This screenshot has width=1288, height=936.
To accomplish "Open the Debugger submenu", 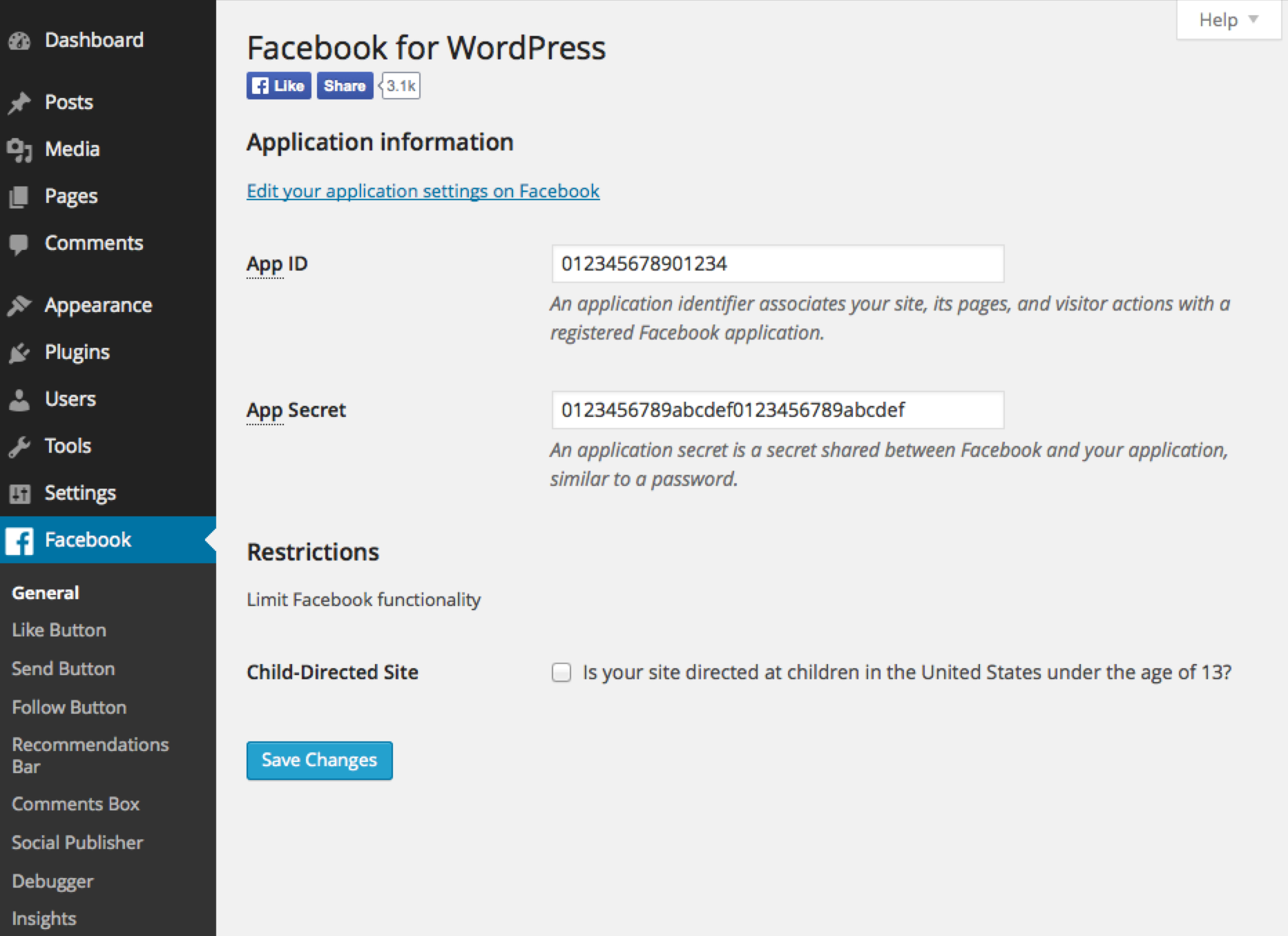I will (52, 881).
